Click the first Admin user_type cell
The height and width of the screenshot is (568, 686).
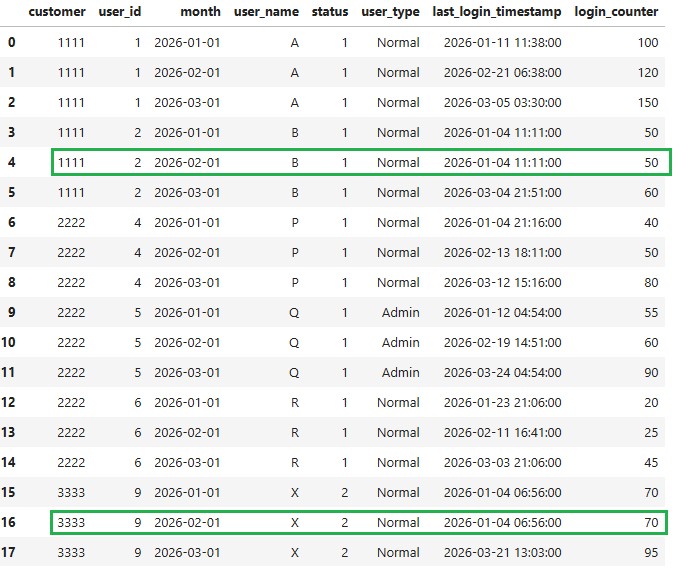400,312
